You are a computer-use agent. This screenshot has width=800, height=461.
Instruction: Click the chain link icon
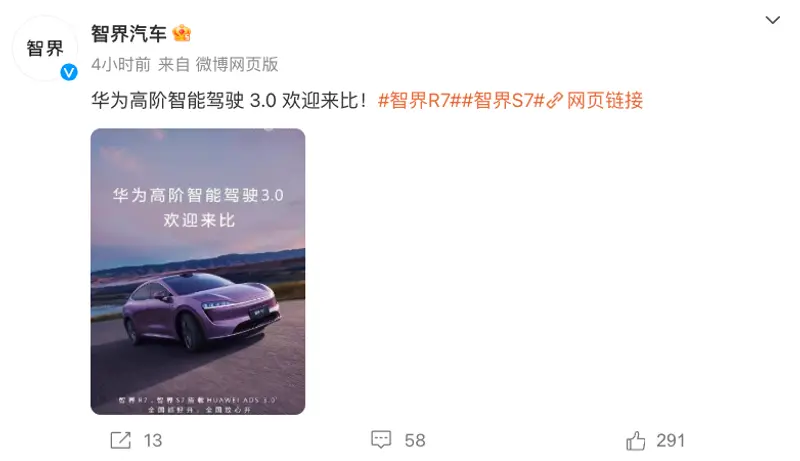pyautogui.click(x=555, y=100)
